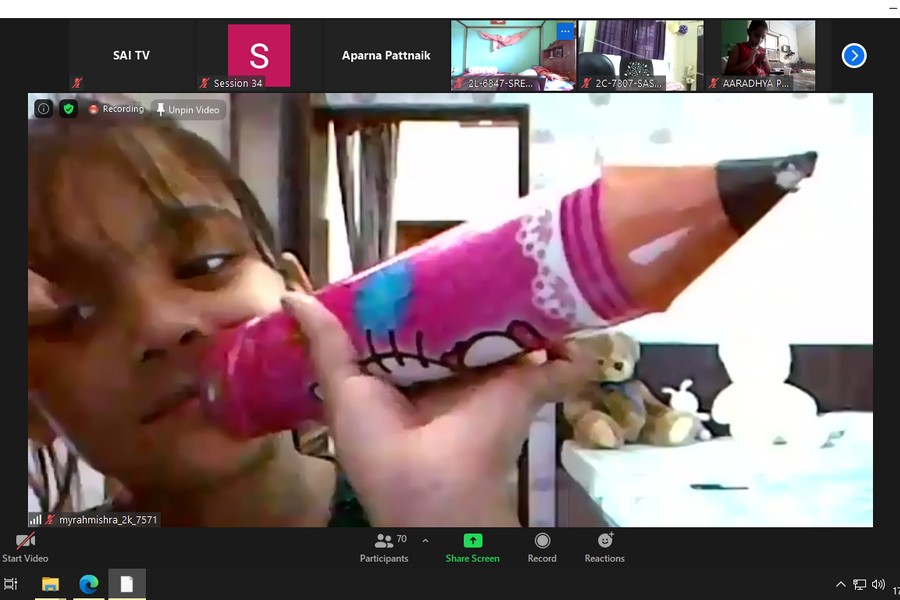Open Task View on the taskbar
The image size is (900, 600).
(11, 585)
